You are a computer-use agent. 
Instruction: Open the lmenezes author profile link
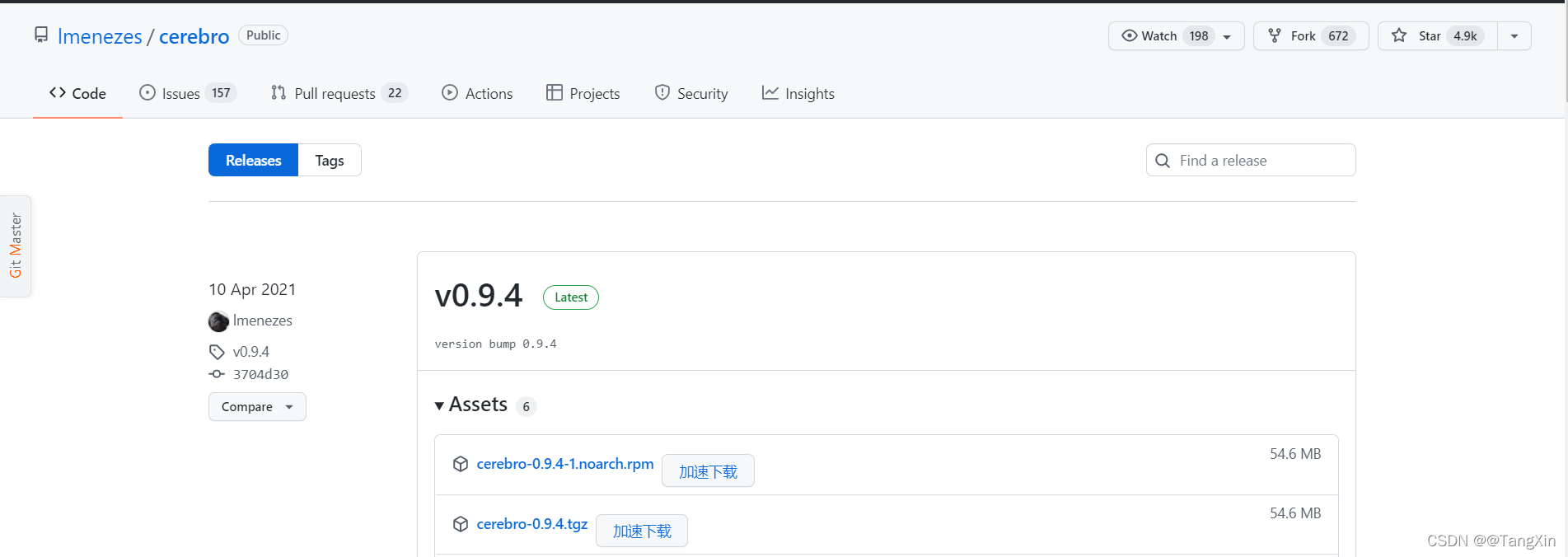coord(263,321)
